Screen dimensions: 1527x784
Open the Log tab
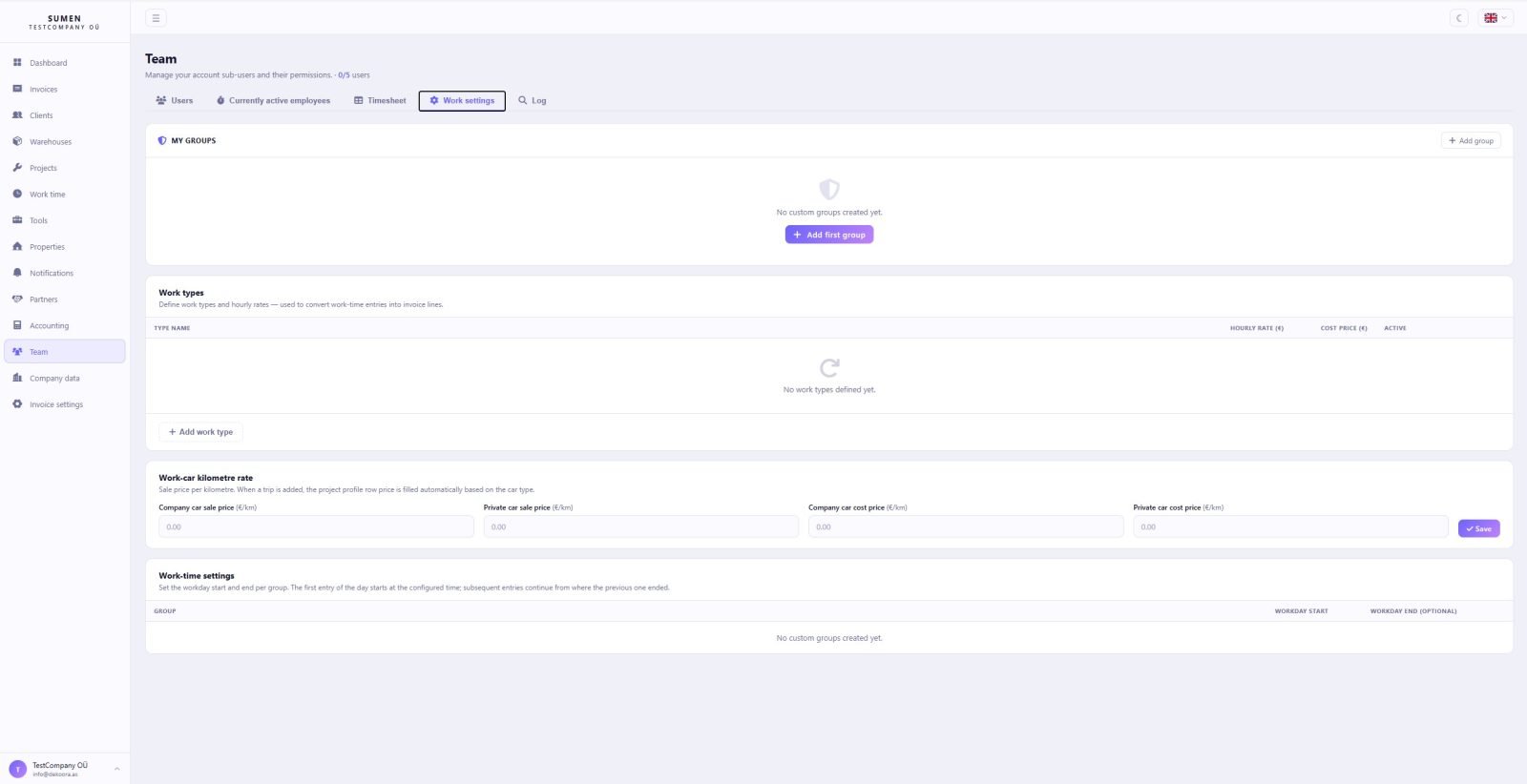pyautogui.click(x=533, y=100)
